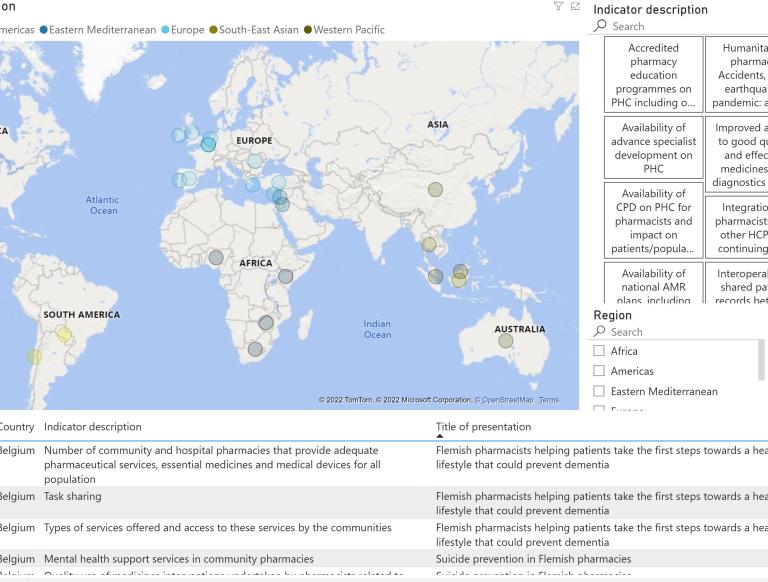768x582 pixels.
Task: Enable the Americas region checkbox
Action: tap(600, 371)
